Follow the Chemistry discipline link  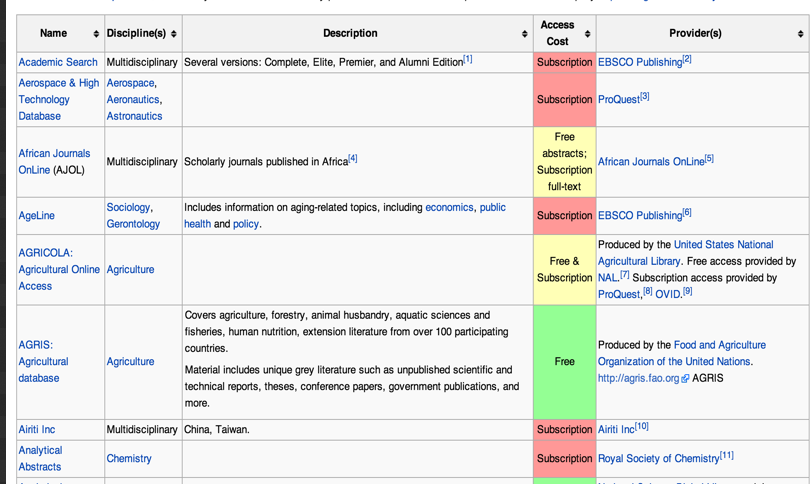click(x=129, y=458)
